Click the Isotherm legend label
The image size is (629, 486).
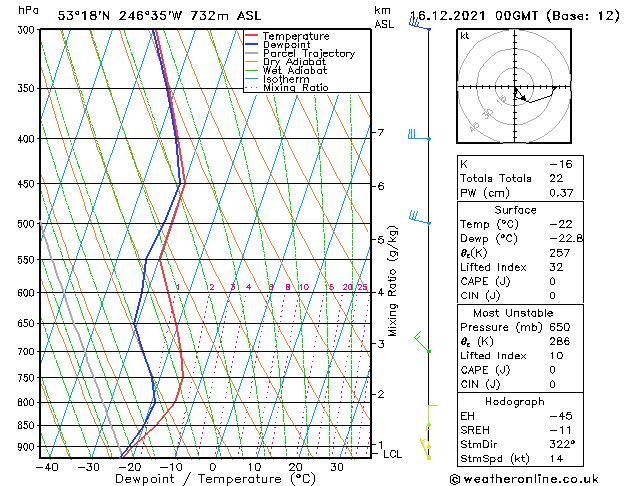[x=286, y=79]
